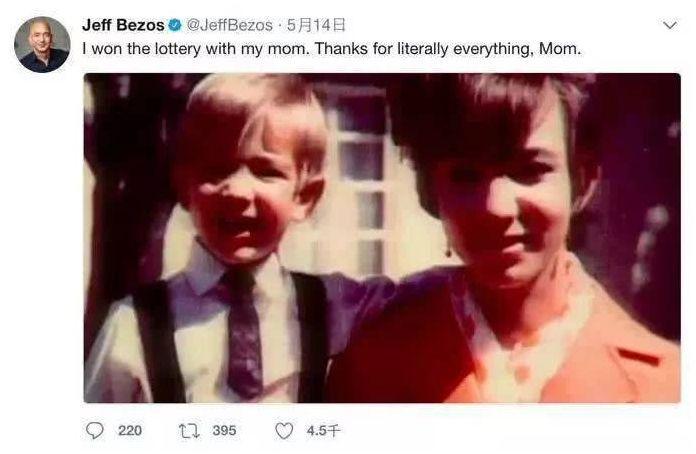Open Jeff Bezos's profile avatar
This screenshot has width=696, height=454.
tap(43, 45)
